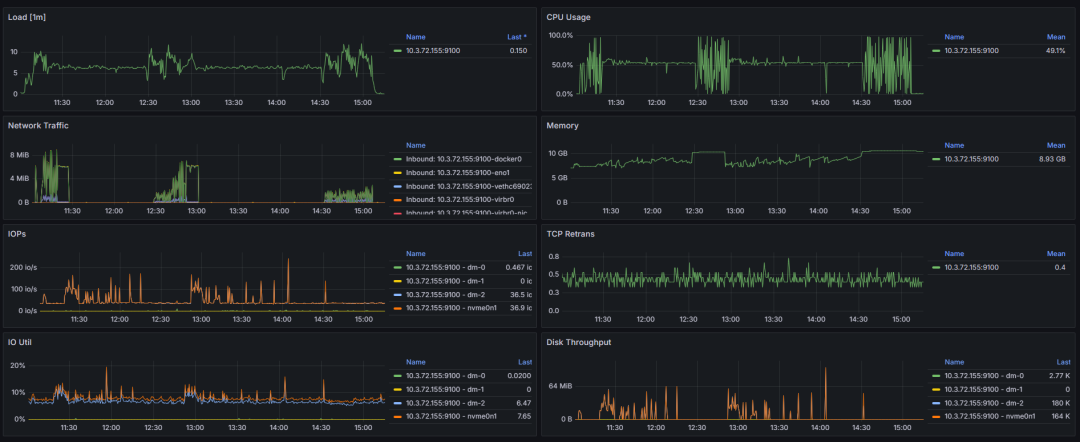Open the Network Traffic panel title menu
This screenshot has width=1080, height=442.
pyautogui.click(x=38, y=125)
